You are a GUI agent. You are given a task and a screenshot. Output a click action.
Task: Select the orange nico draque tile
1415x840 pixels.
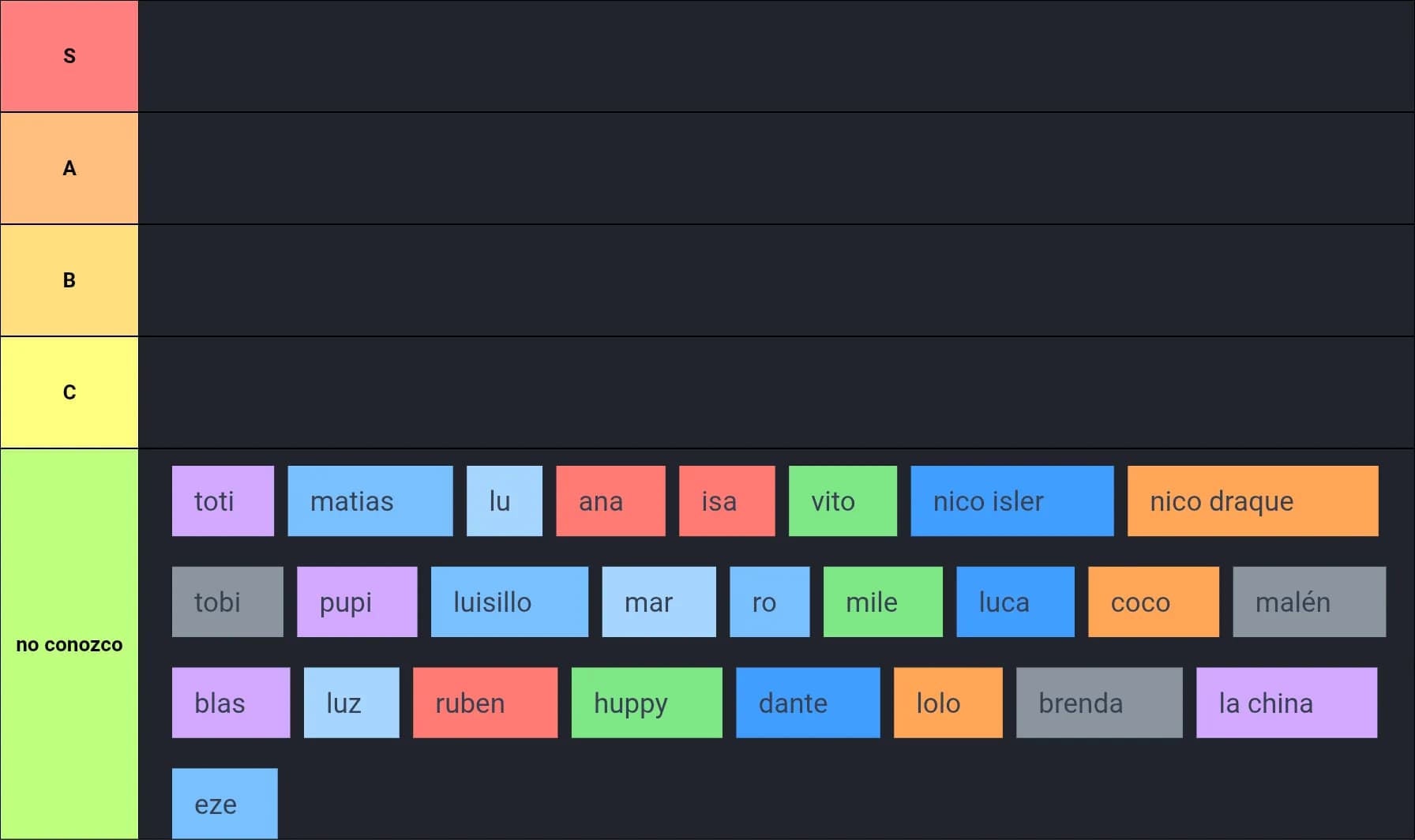tap(1252, 501)
